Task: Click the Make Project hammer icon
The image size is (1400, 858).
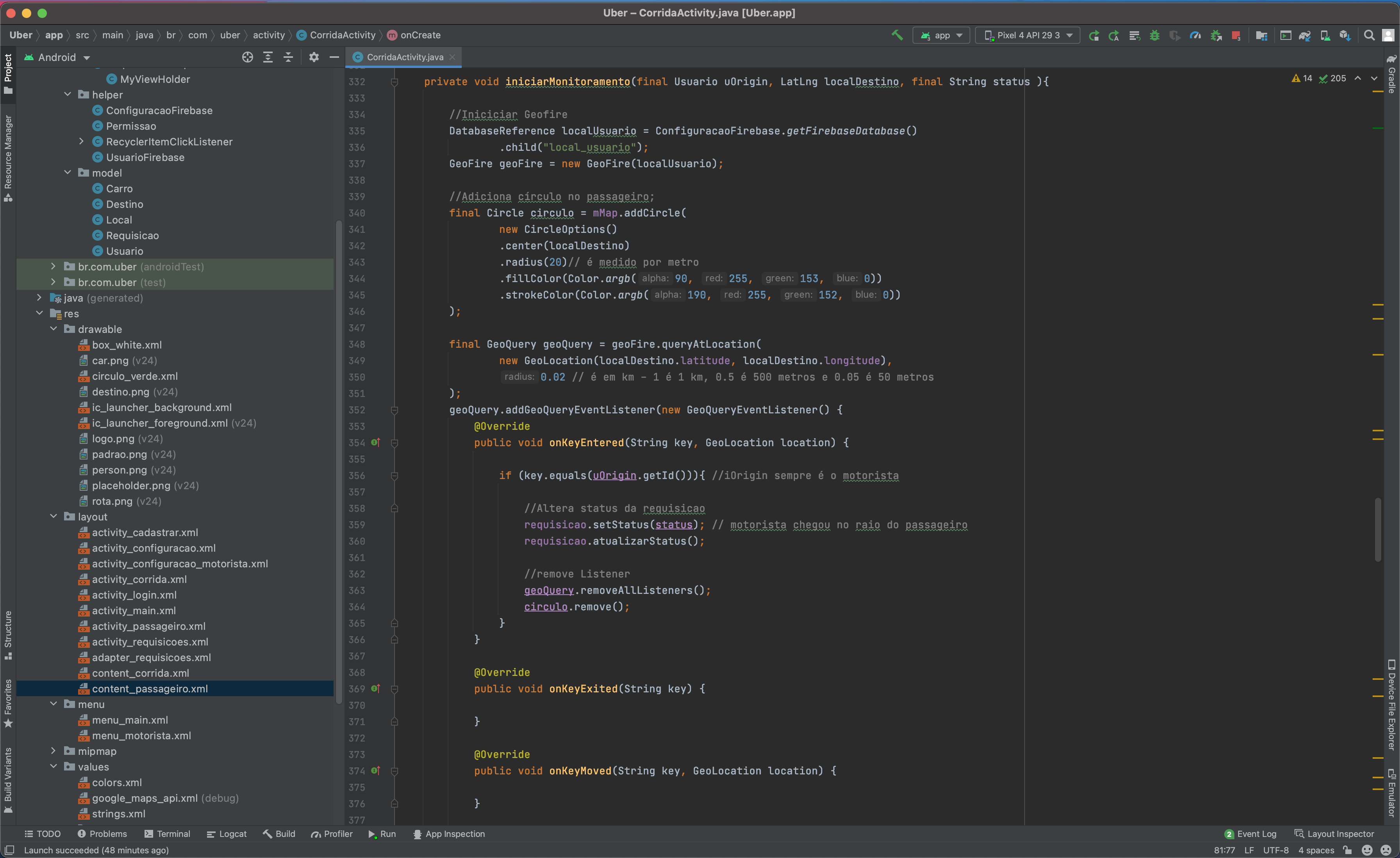Action: pyautogui.click(x=896, y=35)
